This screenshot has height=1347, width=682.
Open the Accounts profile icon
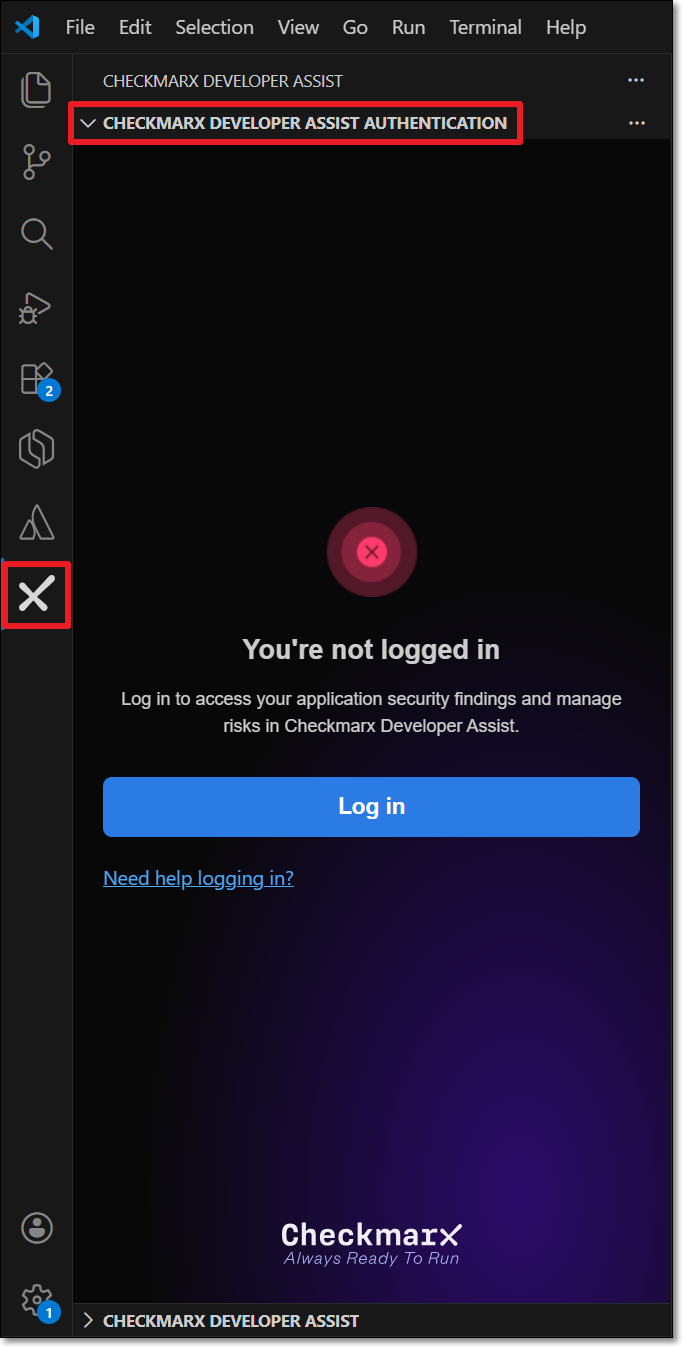click(37, 1228)
